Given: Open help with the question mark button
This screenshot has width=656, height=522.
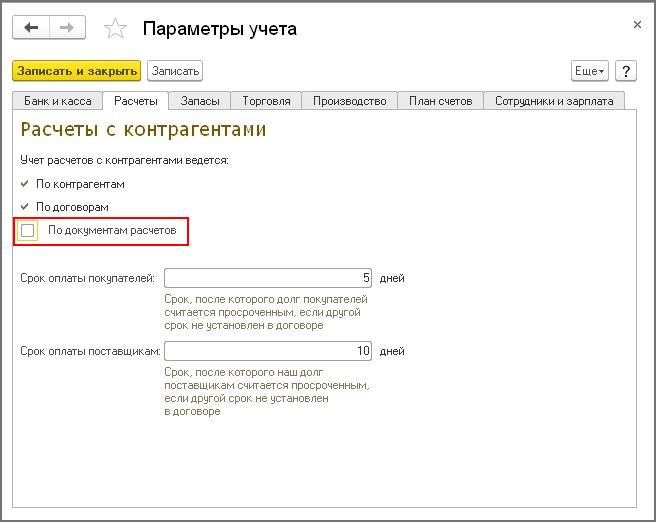Looking at the screenshot, I should pos(626,70).
